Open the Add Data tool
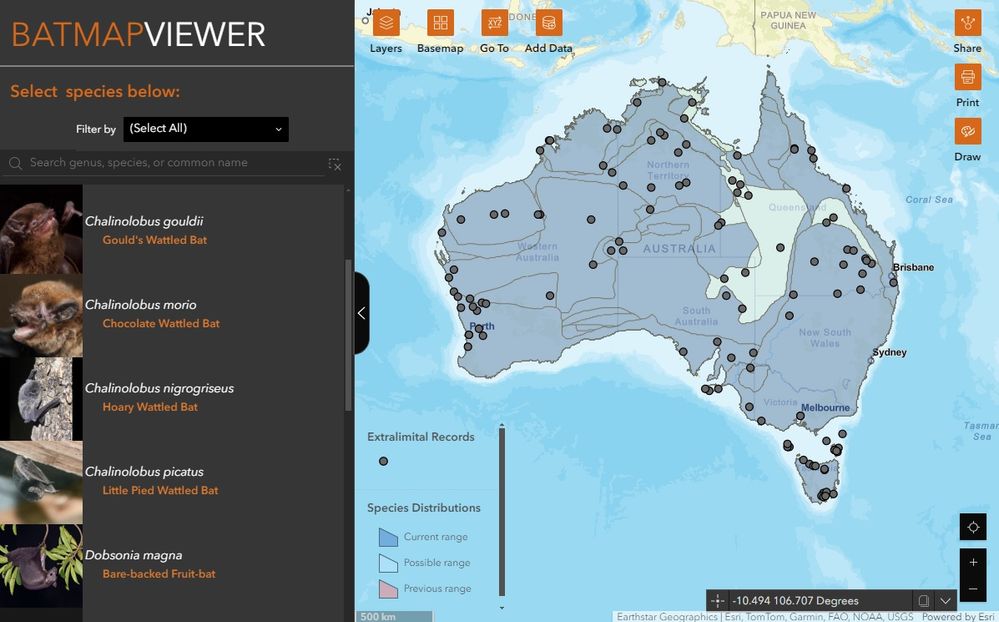This screenshot has height=622, width=999. tap(549, 24)
